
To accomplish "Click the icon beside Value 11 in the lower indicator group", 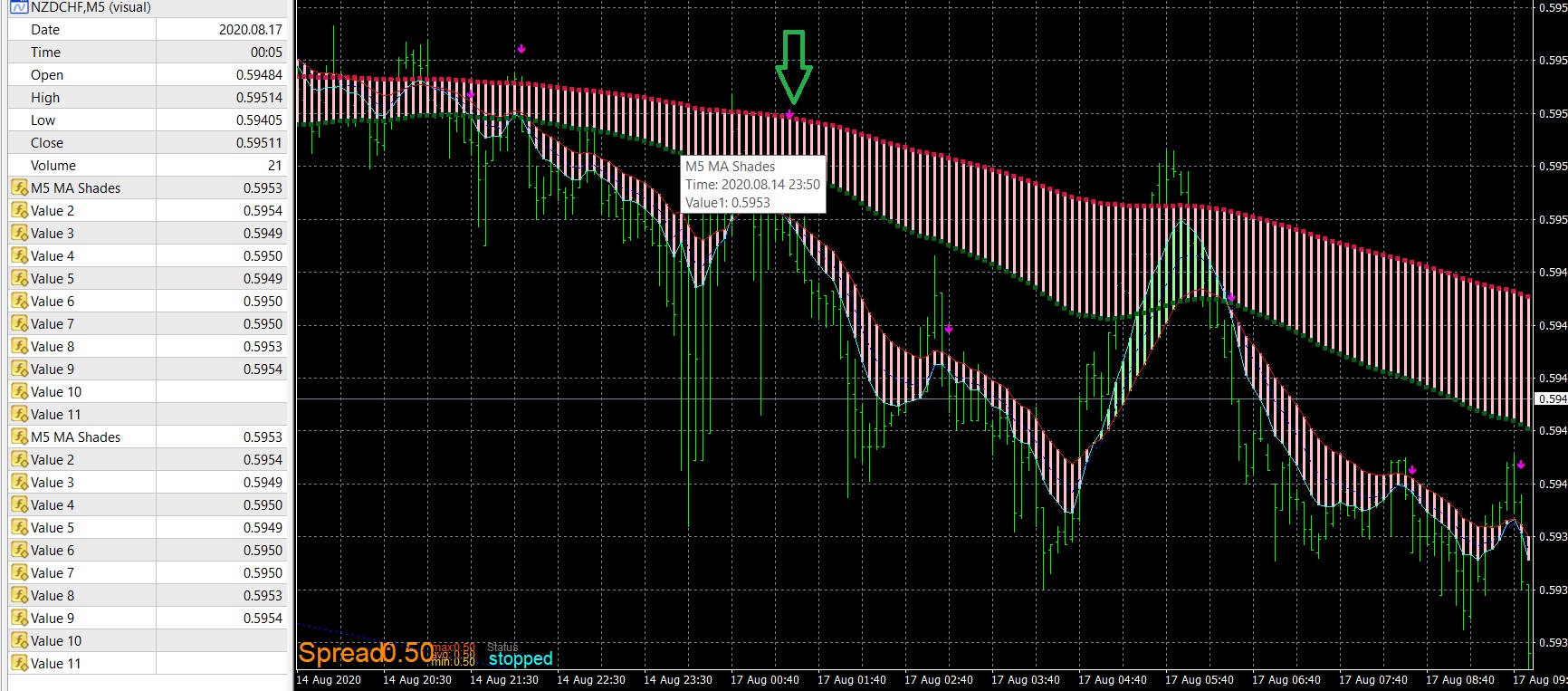I will coord(19,664).
